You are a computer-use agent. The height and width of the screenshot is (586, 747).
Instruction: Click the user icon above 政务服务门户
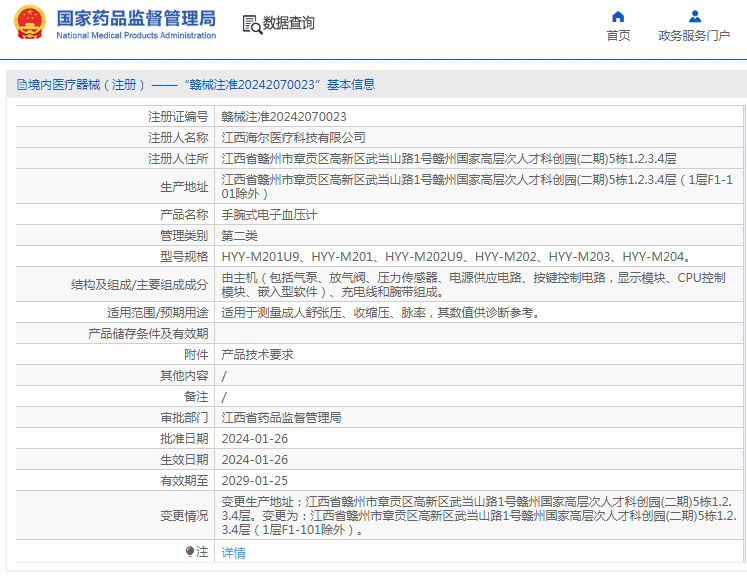pyautogui.click(x=694, y=16)
